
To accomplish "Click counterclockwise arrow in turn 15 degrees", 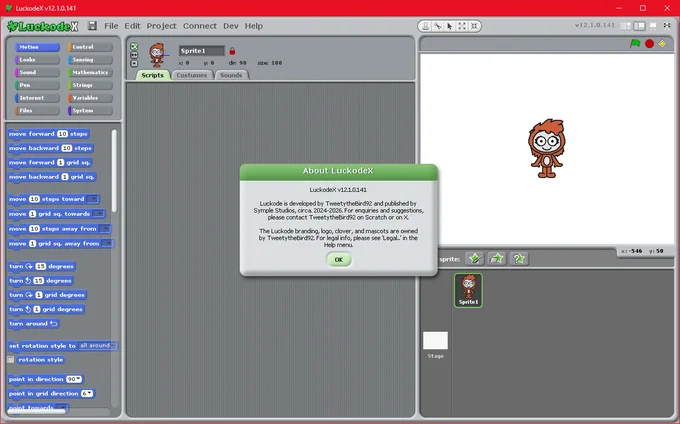I will [28, 280].
